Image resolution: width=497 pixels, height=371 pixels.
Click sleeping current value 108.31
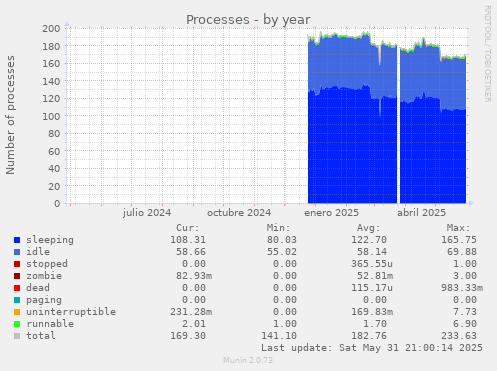[x=188, y=240]
